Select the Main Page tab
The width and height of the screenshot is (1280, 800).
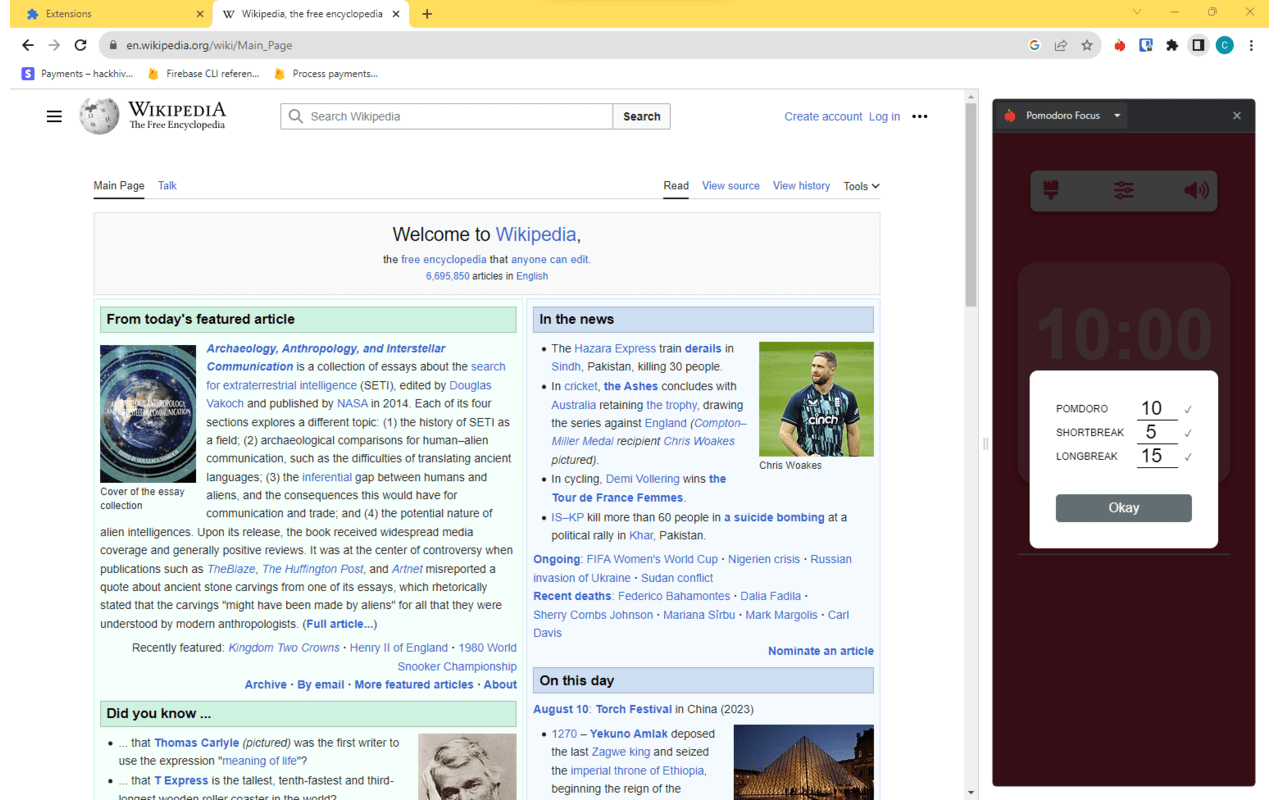[x=119, y=186]
